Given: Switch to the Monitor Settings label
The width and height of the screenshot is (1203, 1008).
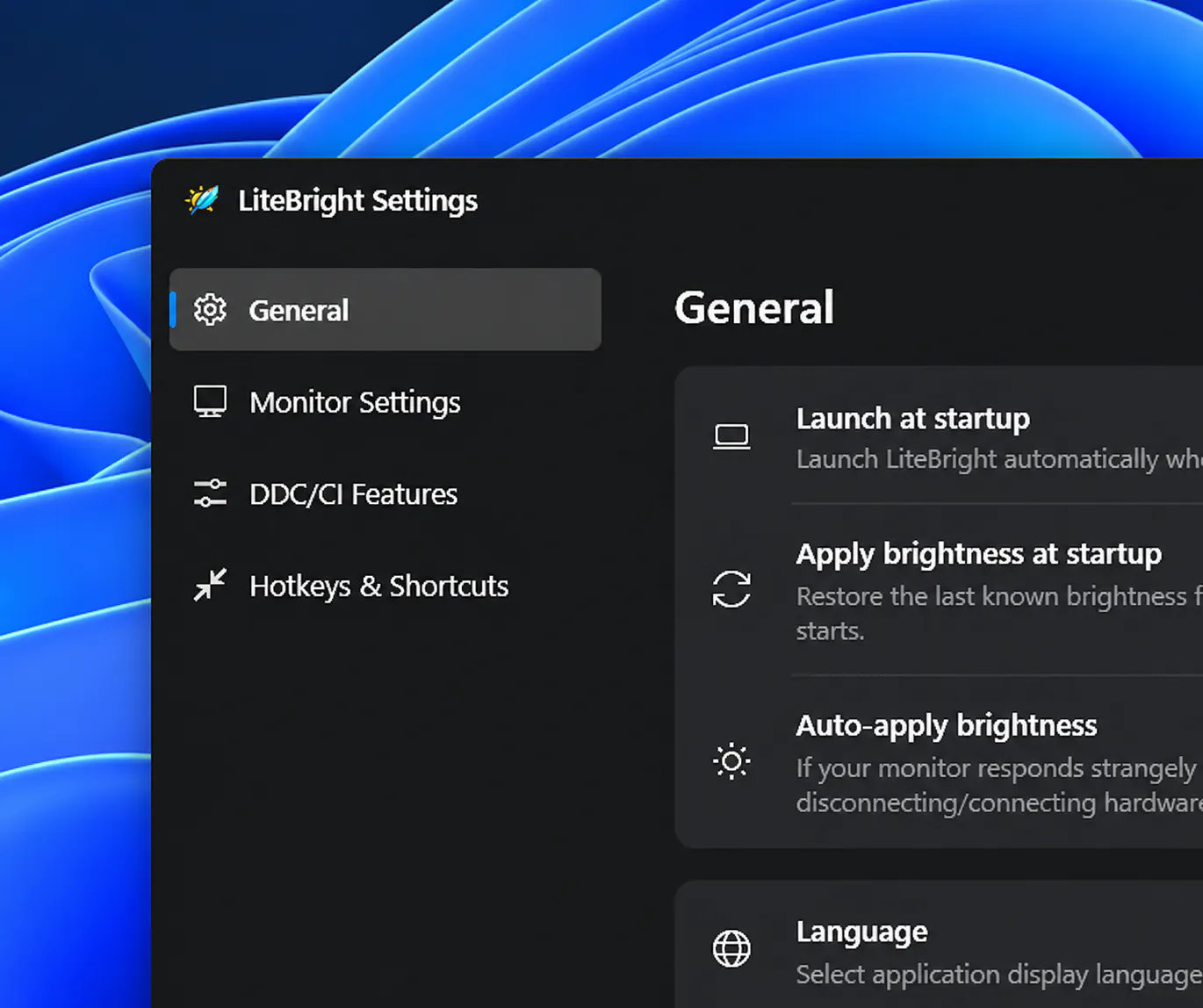Looking at the screenshot, I should tap(355, 402).
